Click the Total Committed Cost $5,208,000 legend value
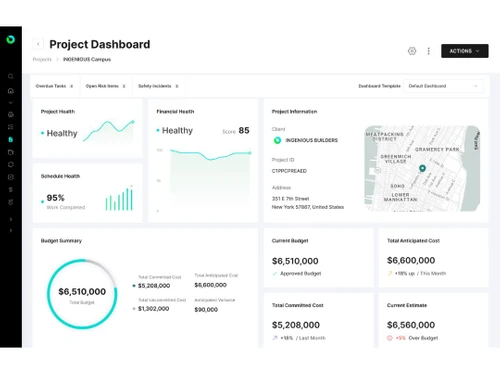500x375 pixels. (154, 286)
